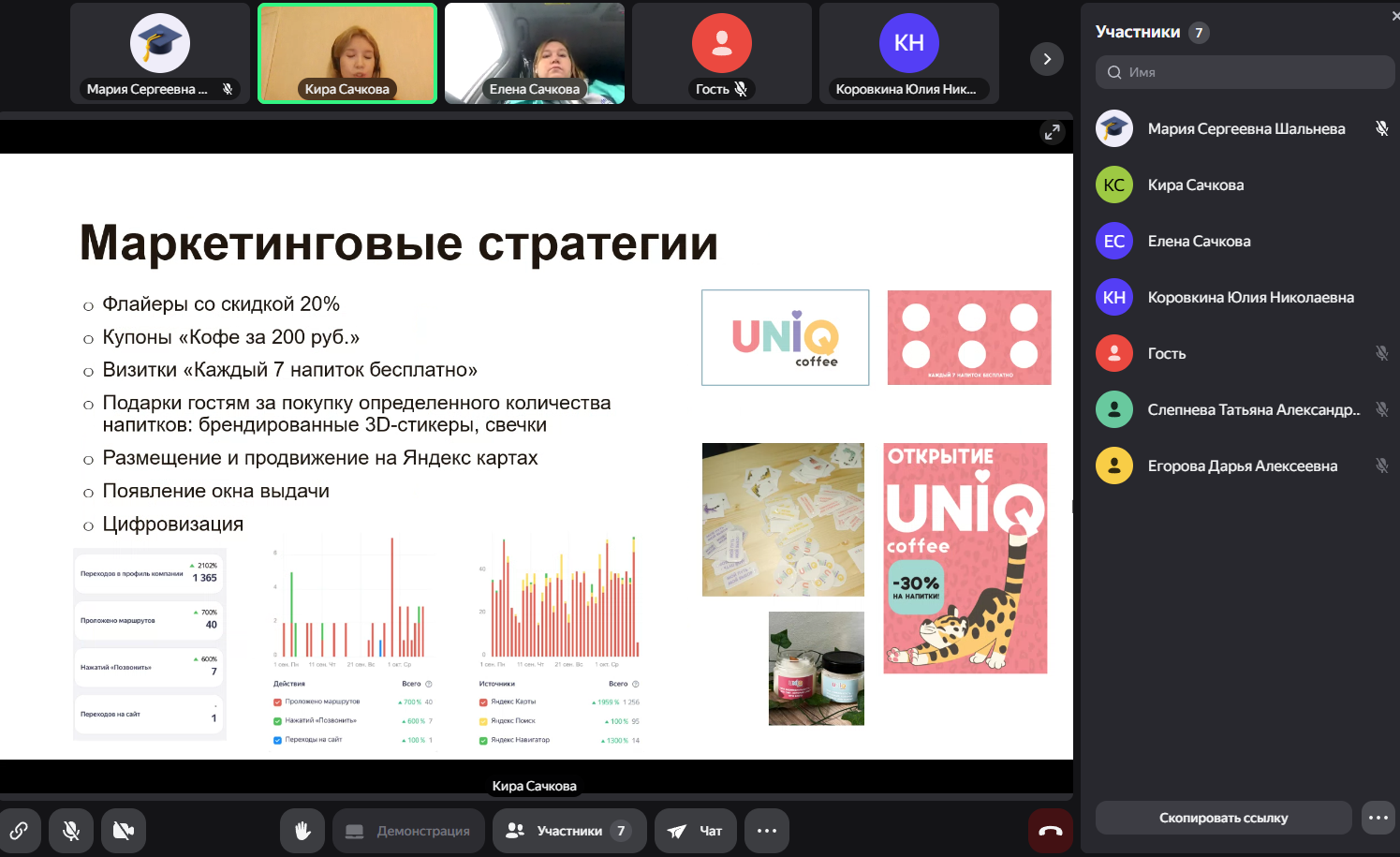Hang up with the red phone button
1400x857 pixels.
click(x=1050, y=831)
